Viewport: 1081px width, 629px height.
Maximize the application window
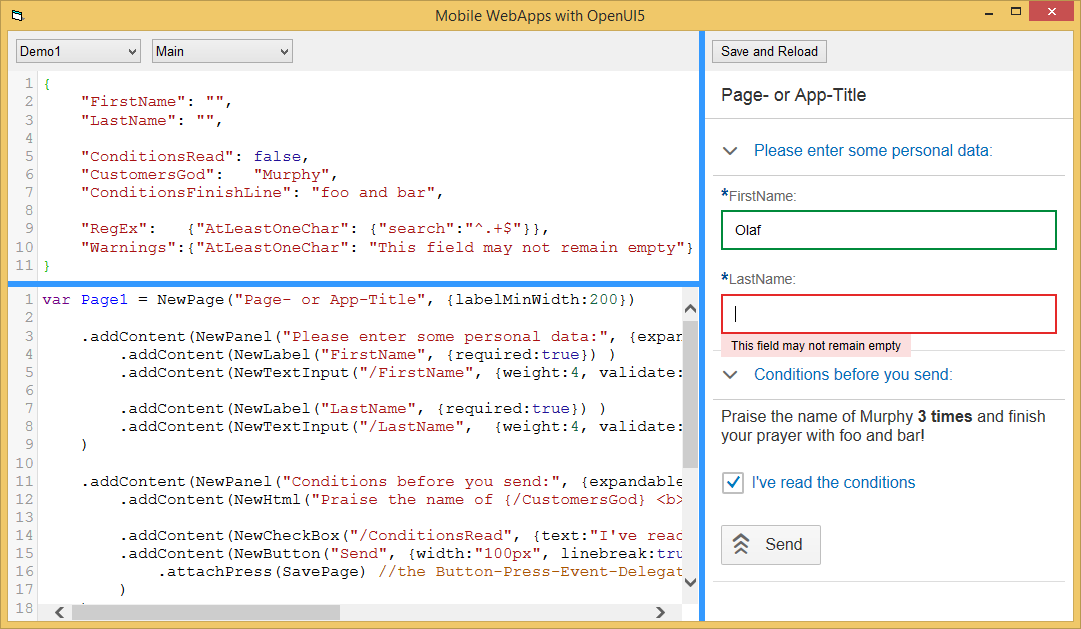(1016, 12)
